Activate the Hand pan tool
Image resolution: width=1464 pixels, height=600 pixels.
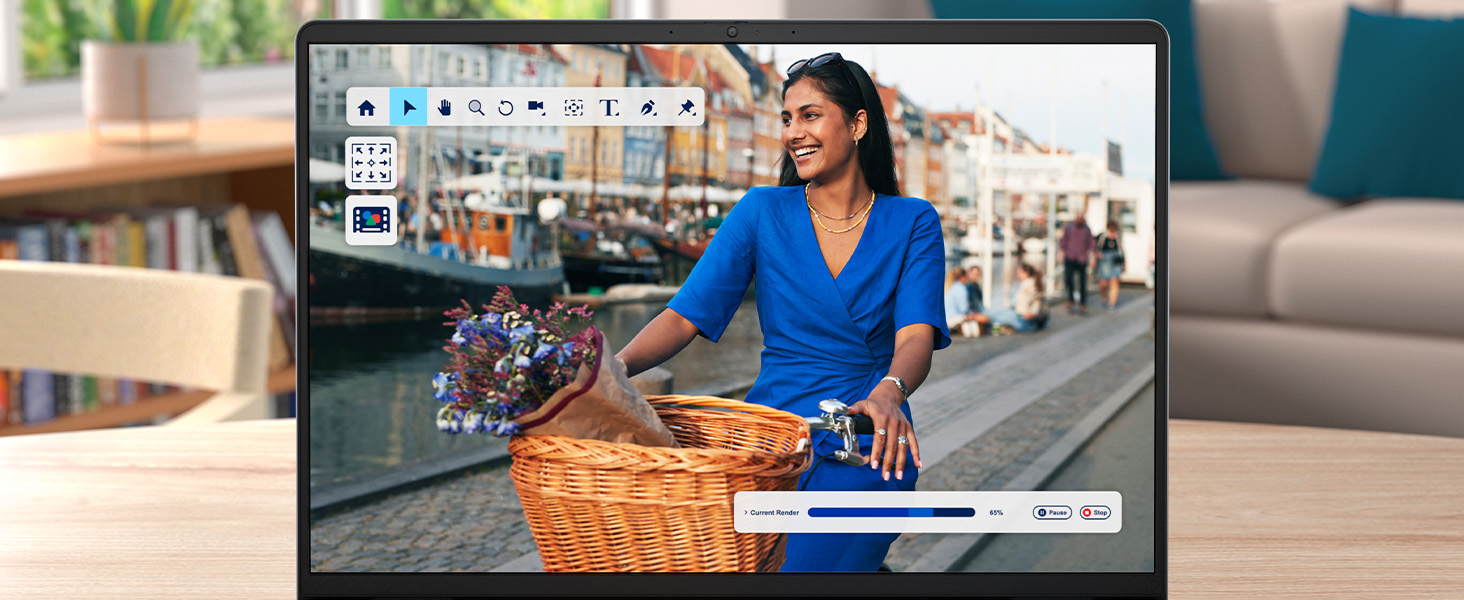pos(444,107)
